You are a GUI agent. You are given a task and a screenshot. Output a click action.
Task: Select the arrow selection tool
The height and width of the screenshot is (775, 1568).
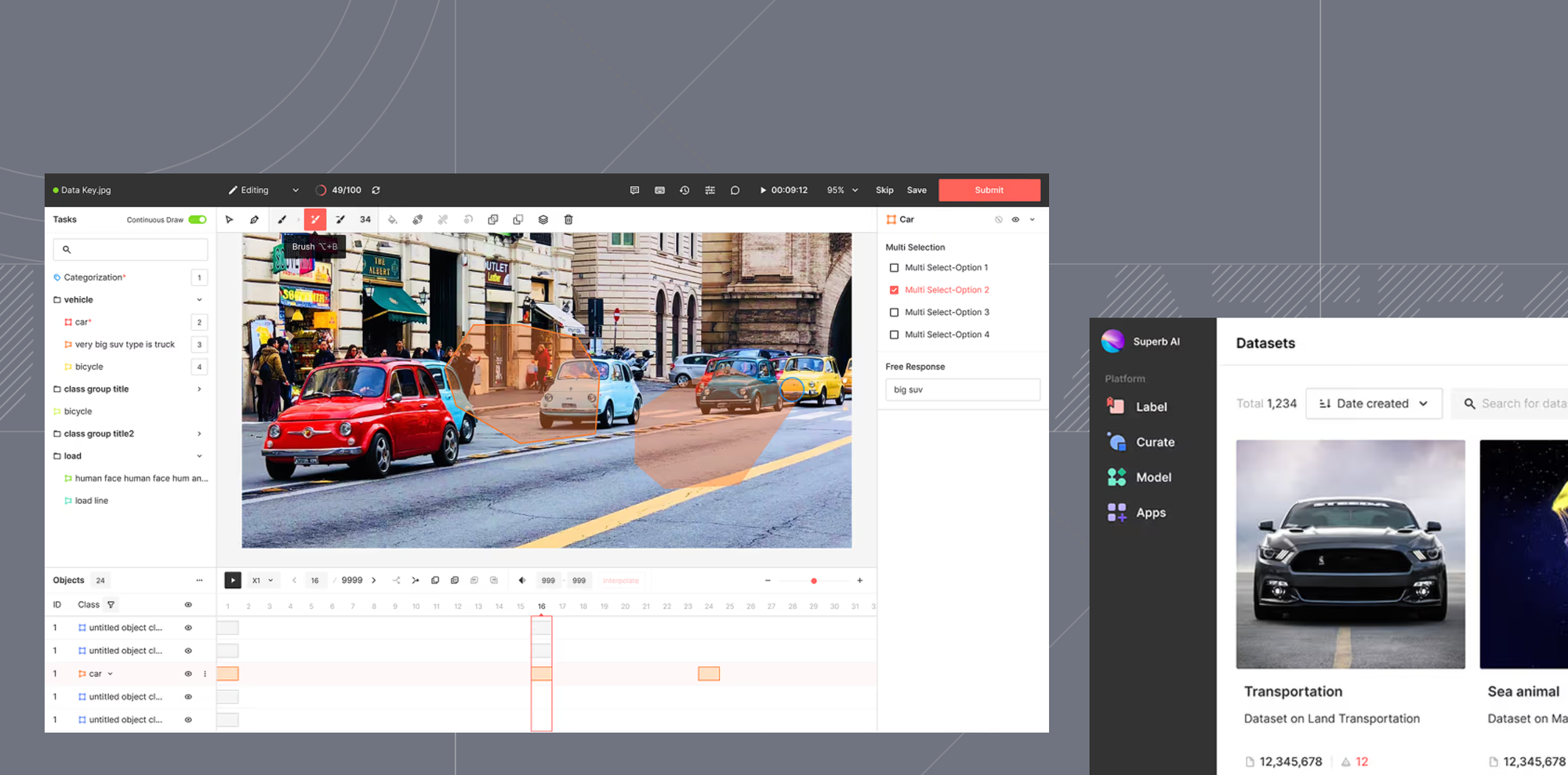tap(230, 219)
